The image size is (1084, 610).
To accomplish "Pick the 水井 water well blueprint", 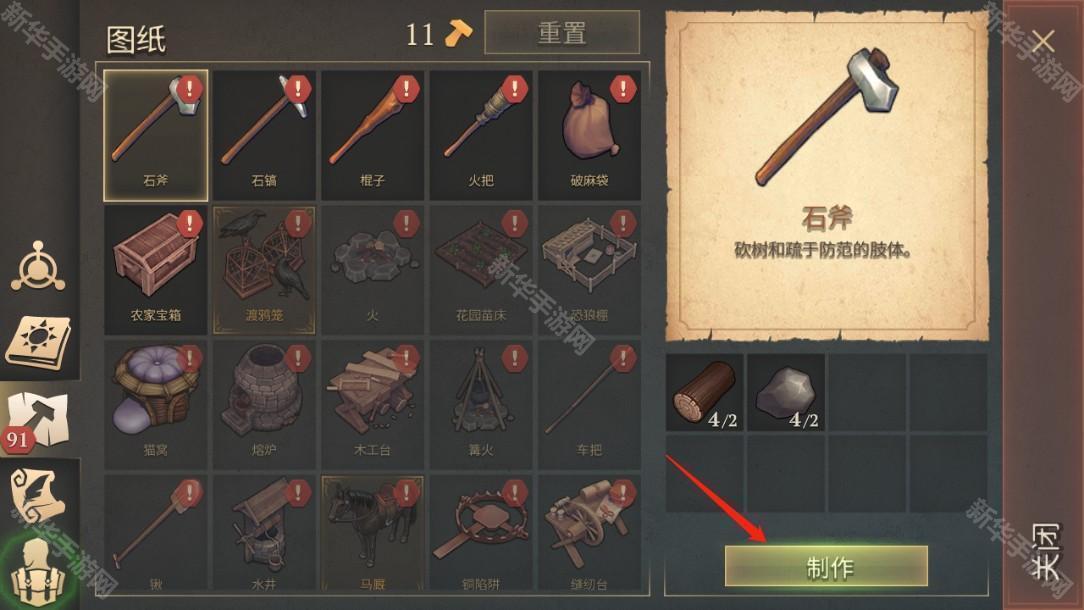I will [264, 533].
